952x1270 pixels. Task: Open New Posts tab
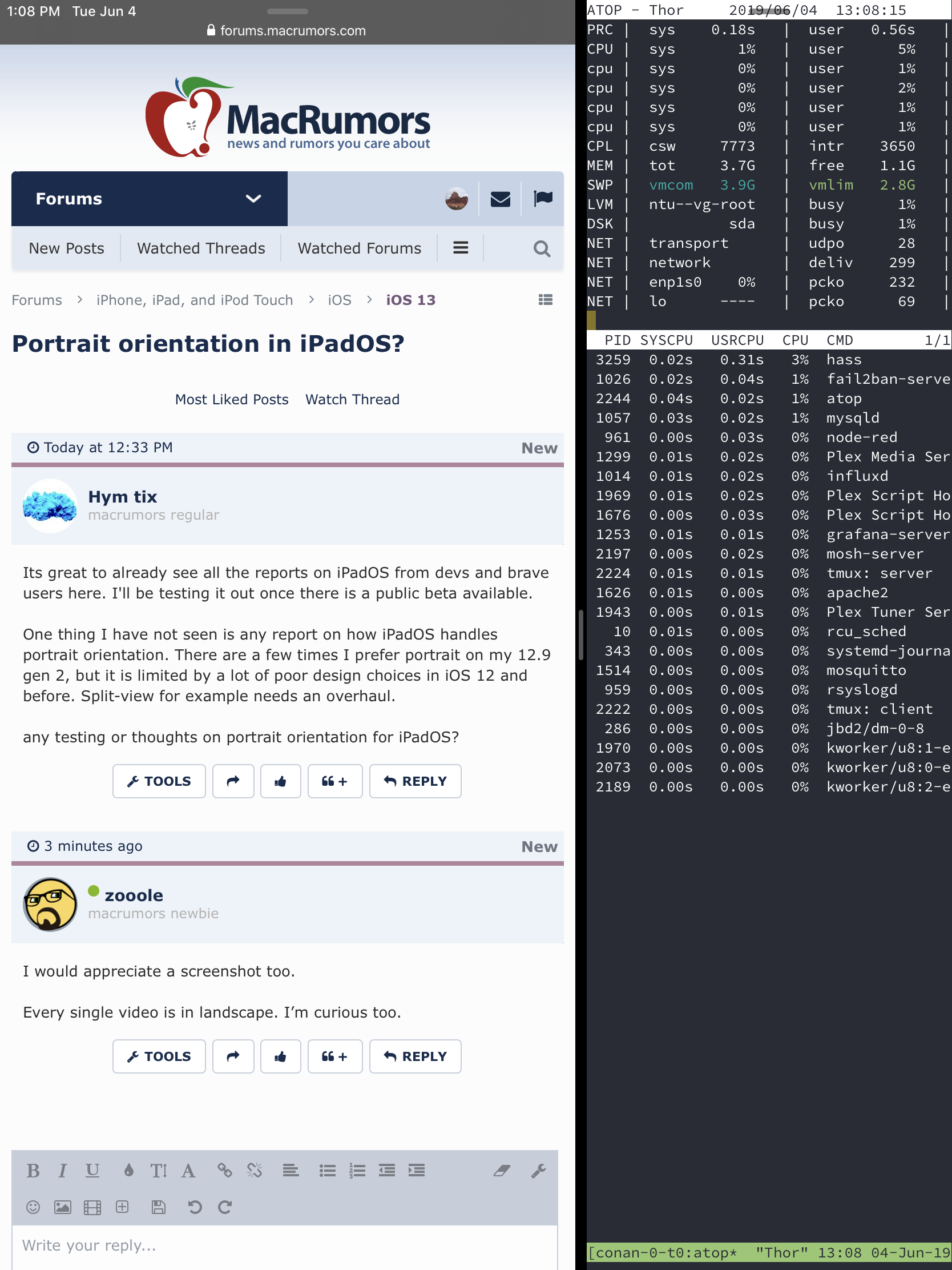pyautogui.click(x=67, y=248)
